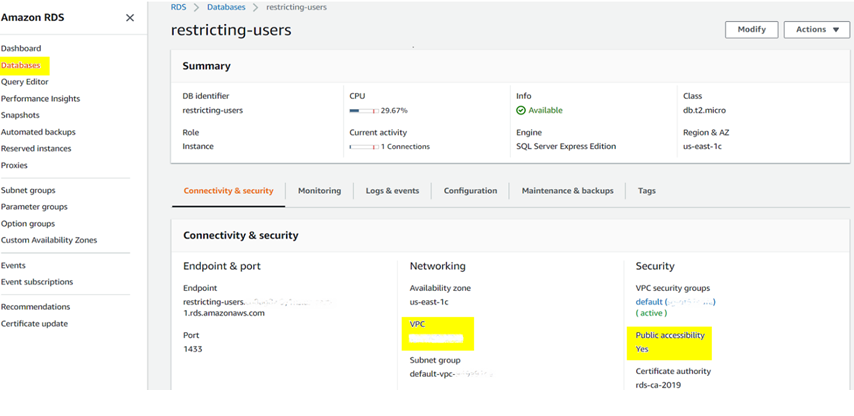Switch to the Monitoring tab
854x416 pixels.
point(319,191)
